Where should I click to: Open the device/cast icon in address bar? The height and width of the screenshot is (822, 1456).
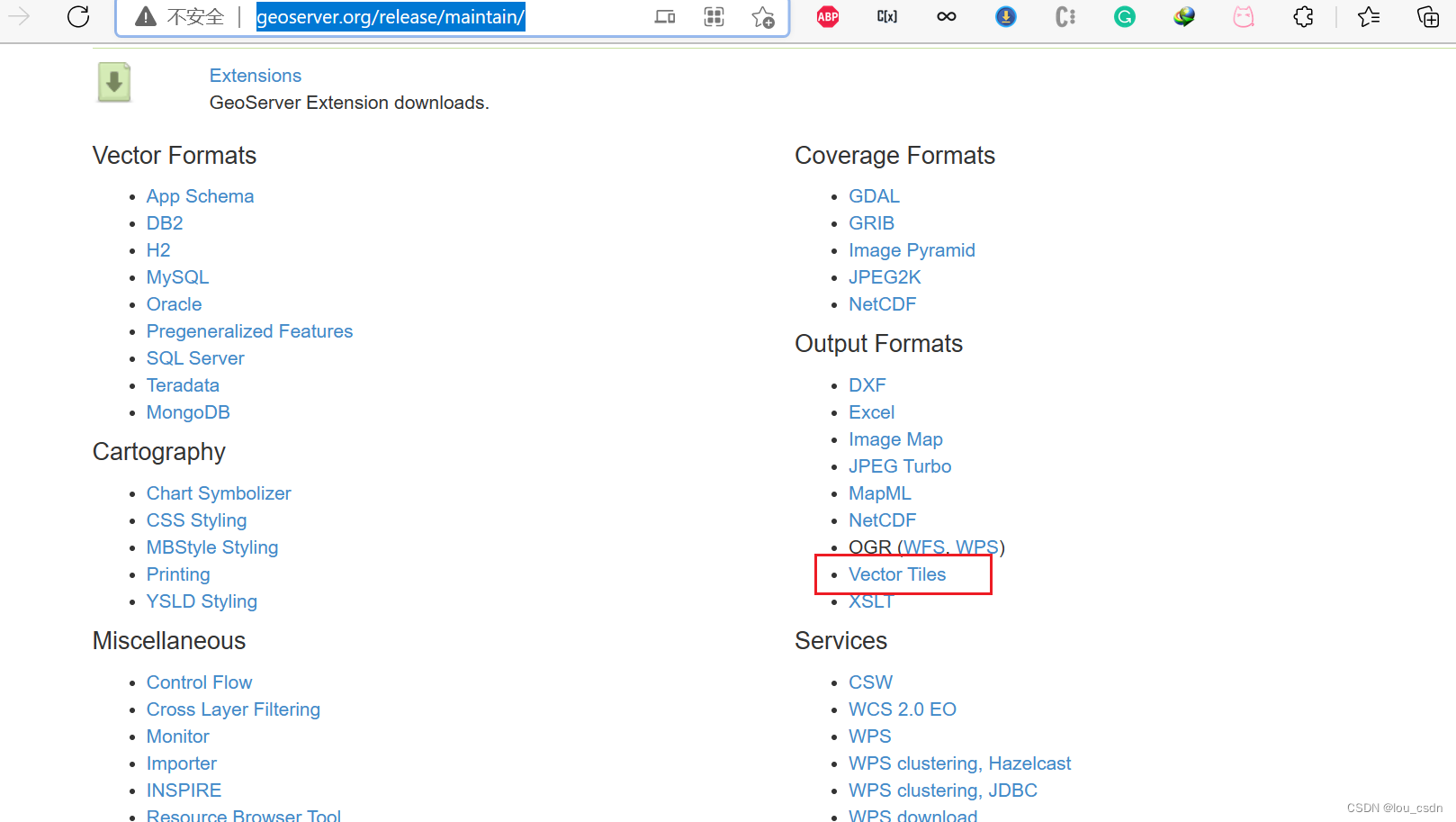pos(665,16)
